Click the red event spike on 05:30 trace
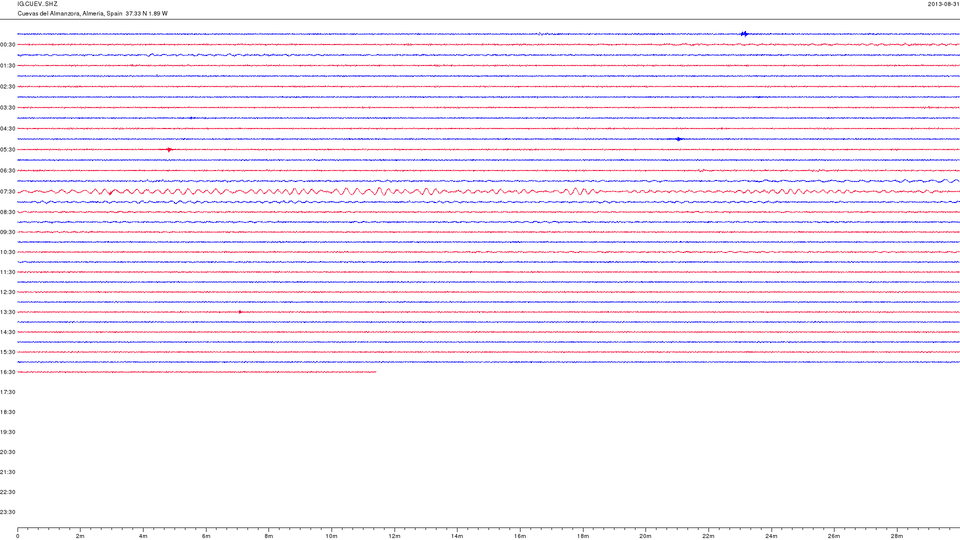This screenshot has height=540, width=960. [x=170, y=149]
